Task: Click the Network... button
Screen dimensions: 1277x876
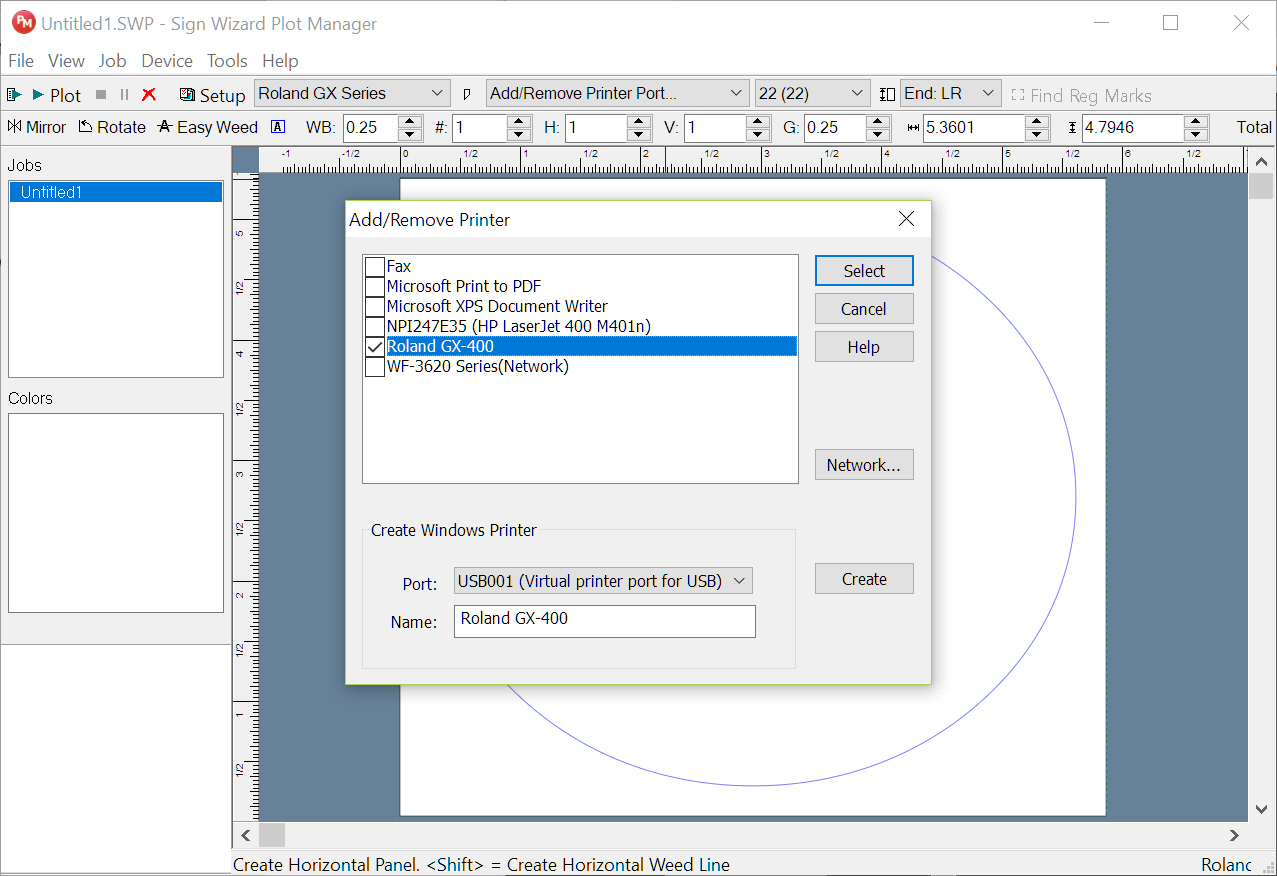Action: (864, 465)
